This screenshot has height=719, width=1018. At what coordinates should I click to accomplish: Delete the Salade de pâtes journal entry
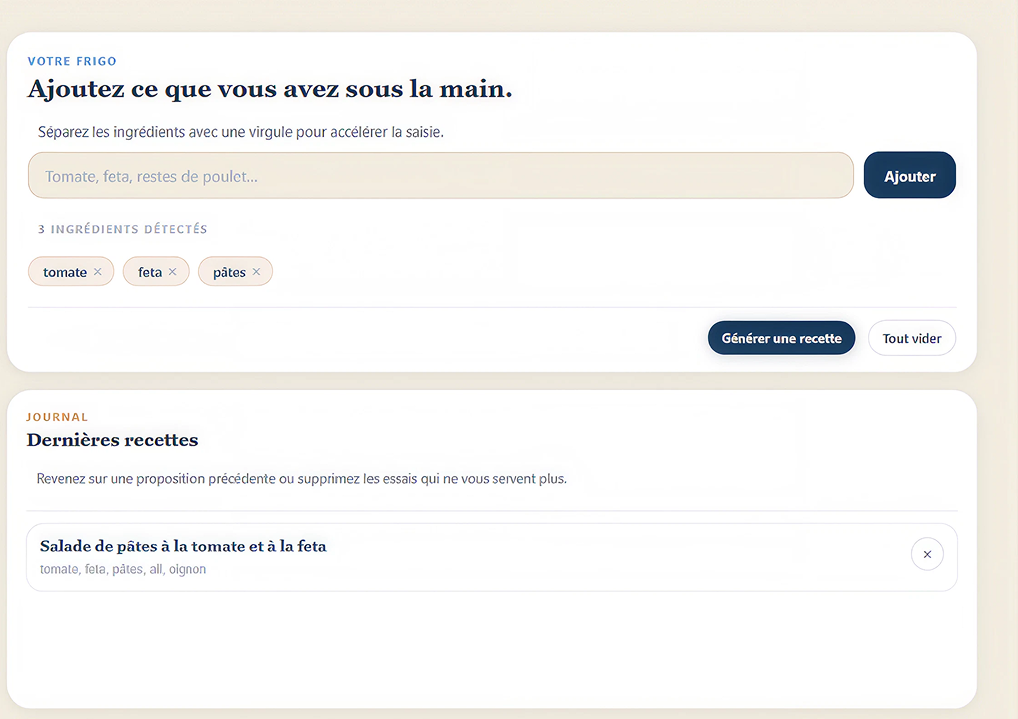927,554
